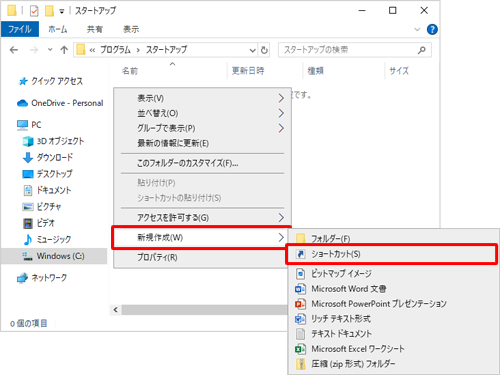Open ドキュメント folder in sidebar

(47, 190)
